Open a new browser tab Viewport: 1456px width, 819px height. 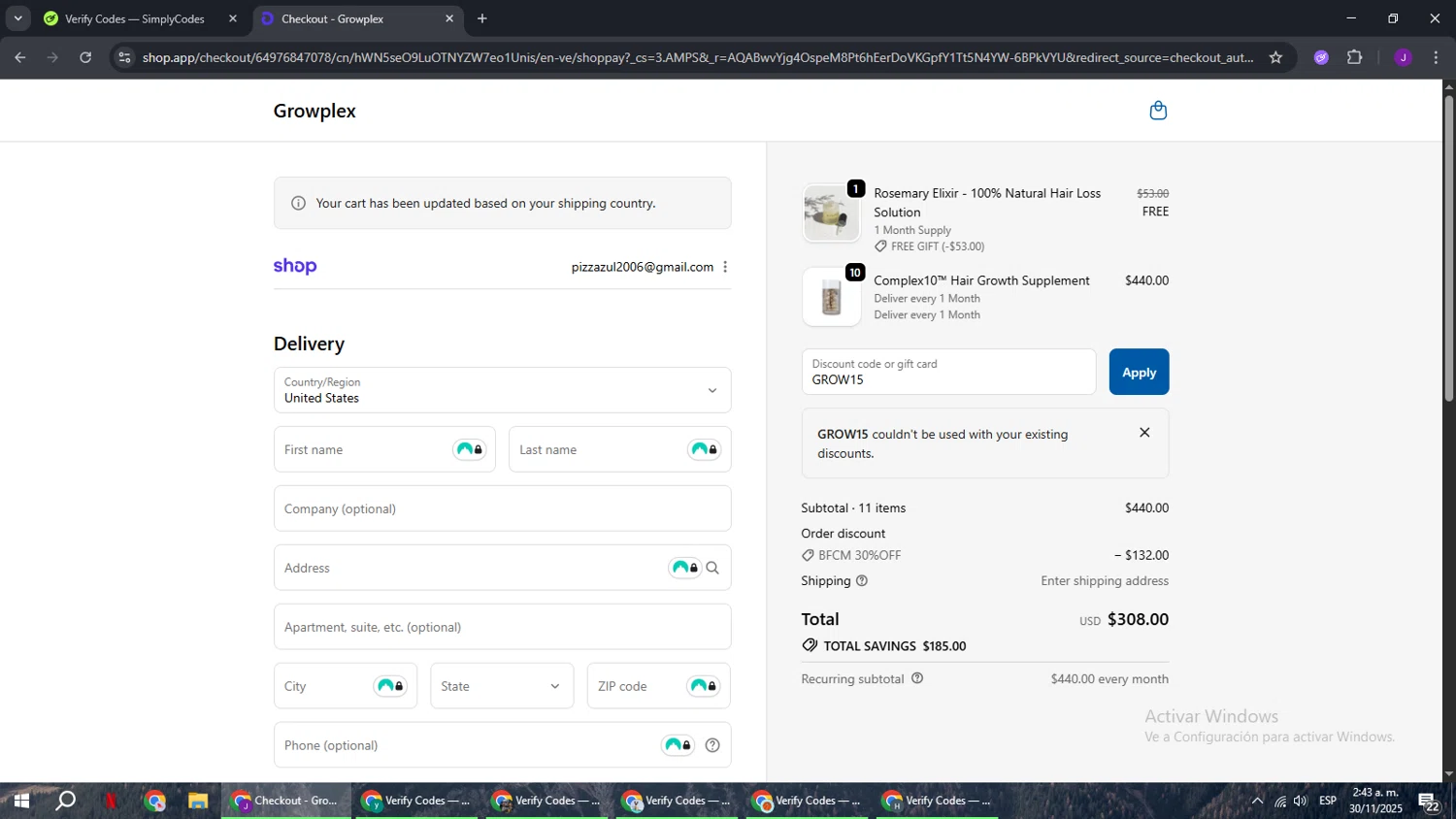[x=482, y=18]
